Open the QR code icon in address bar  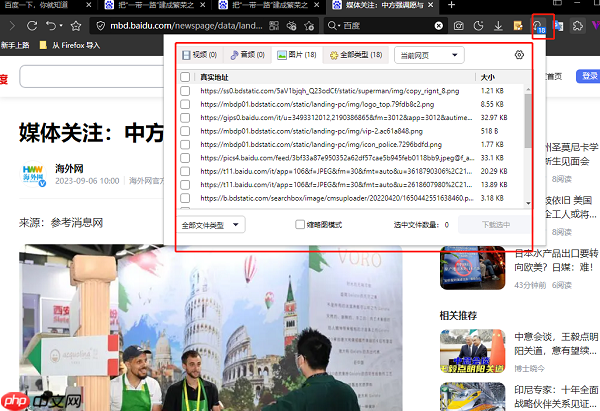pyautogui.click(x=274, y=26)
